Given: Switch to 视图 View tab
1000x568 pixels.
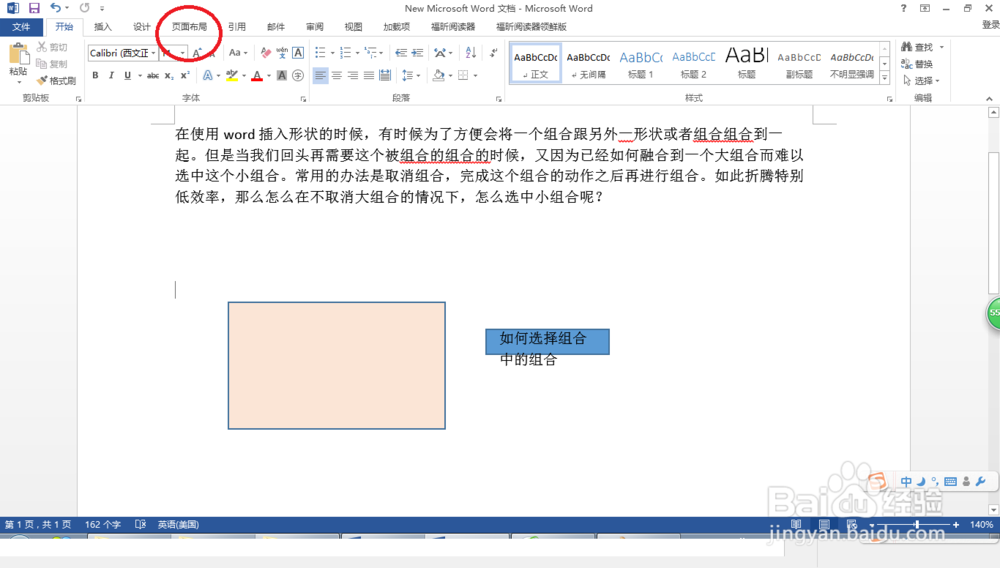Looking at the screenshot, I should click(353, 27).
